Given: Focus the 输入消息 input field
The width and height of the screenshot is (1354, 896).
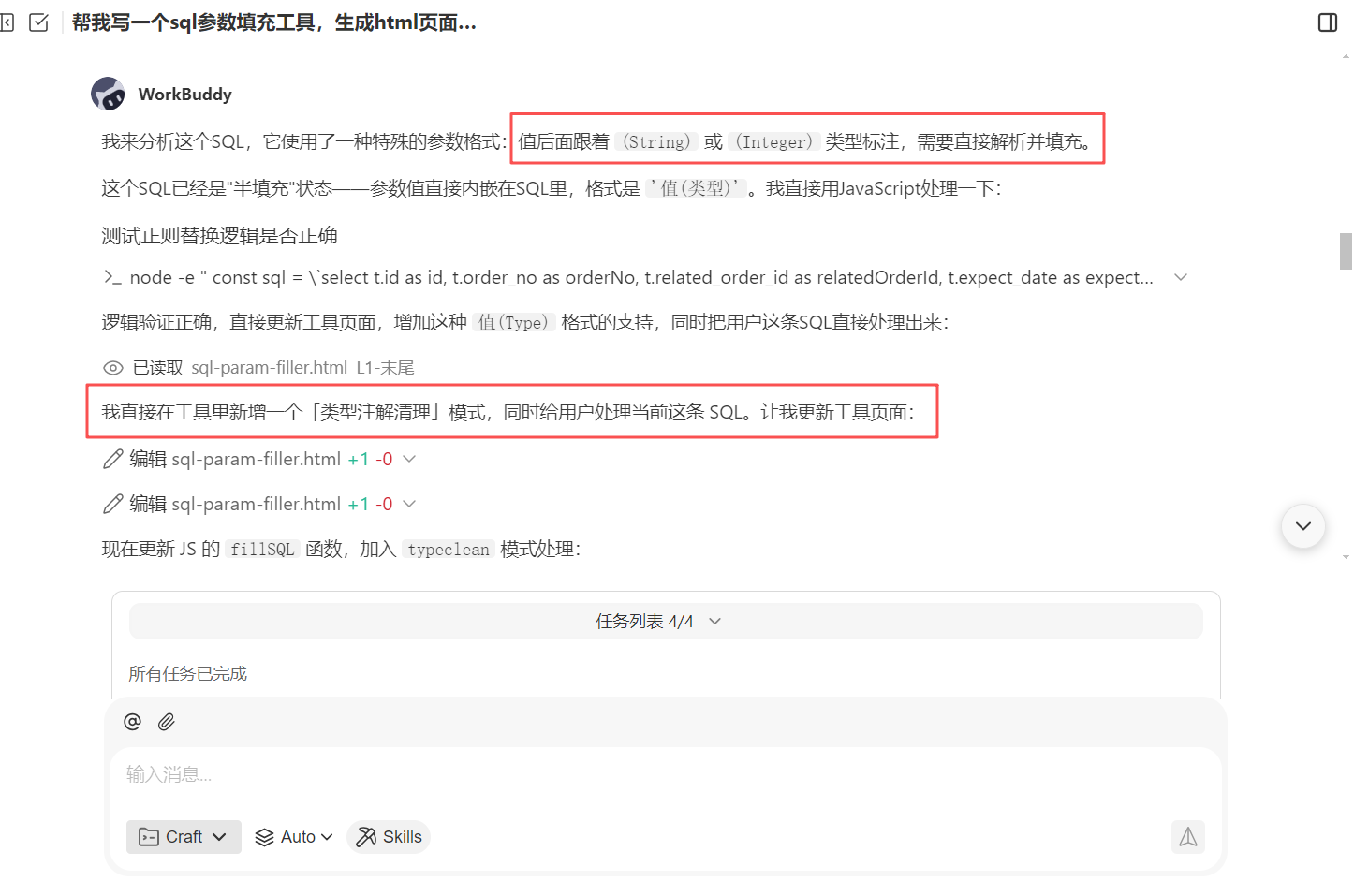Looking at the screenshot, I should point(666,775).
